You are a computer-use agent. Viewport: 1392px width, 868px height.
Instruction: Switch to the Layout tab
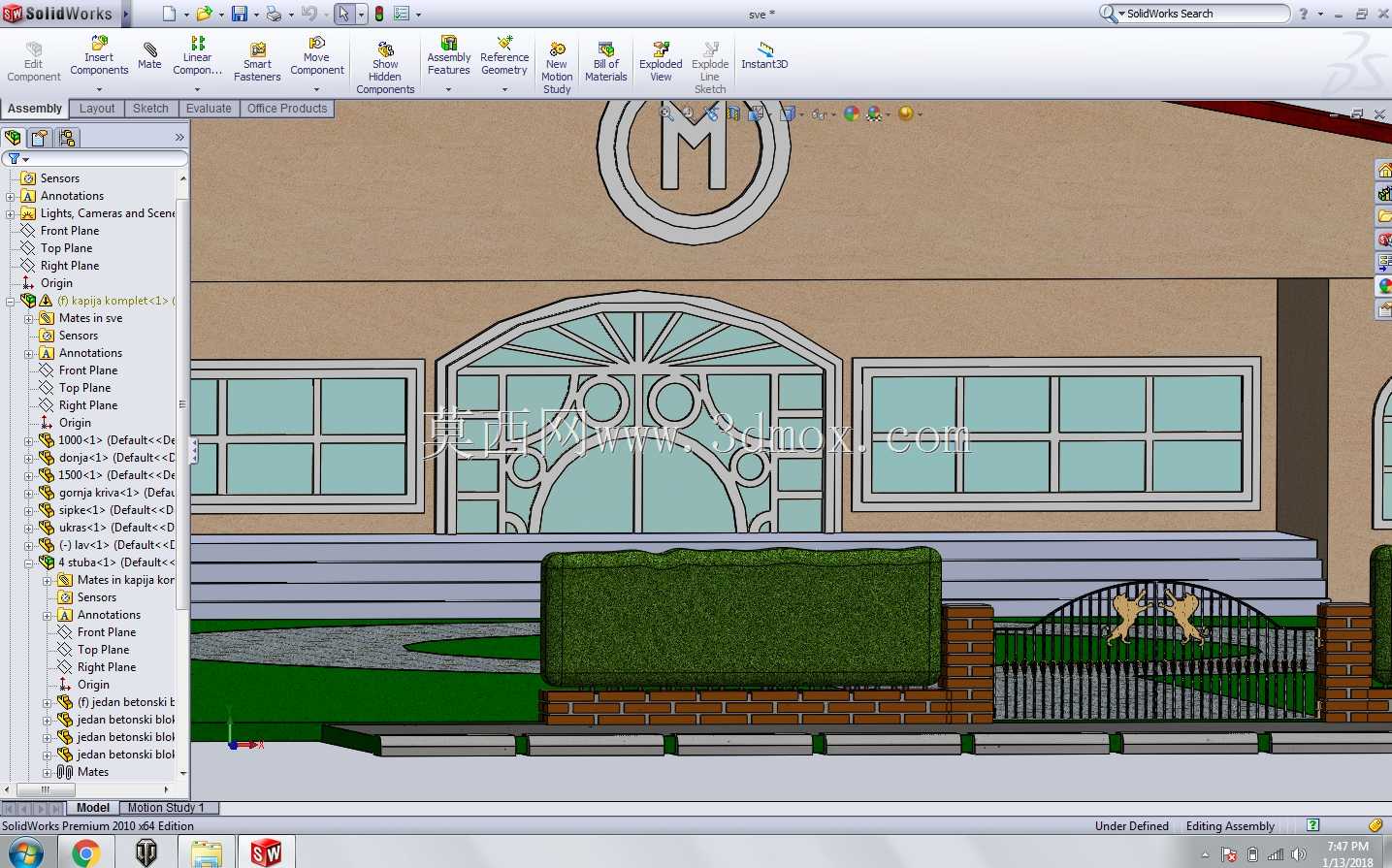[97, 109]
